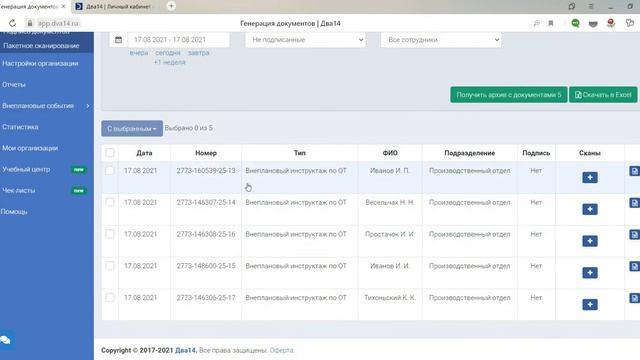Click the app.dva14.ru address bar
The width and height of the screenshot is (640, 360).
(58, 23)
